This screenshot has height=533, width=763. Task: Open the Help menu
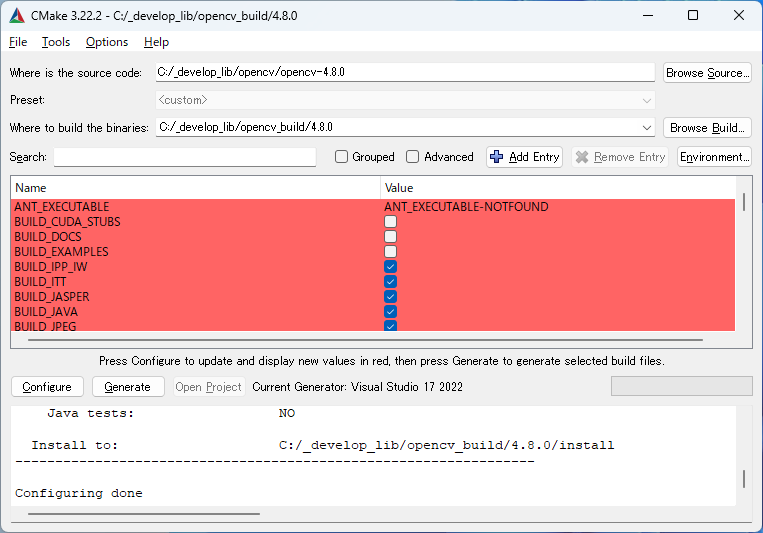pyautogui.click(x=156, y=42)
